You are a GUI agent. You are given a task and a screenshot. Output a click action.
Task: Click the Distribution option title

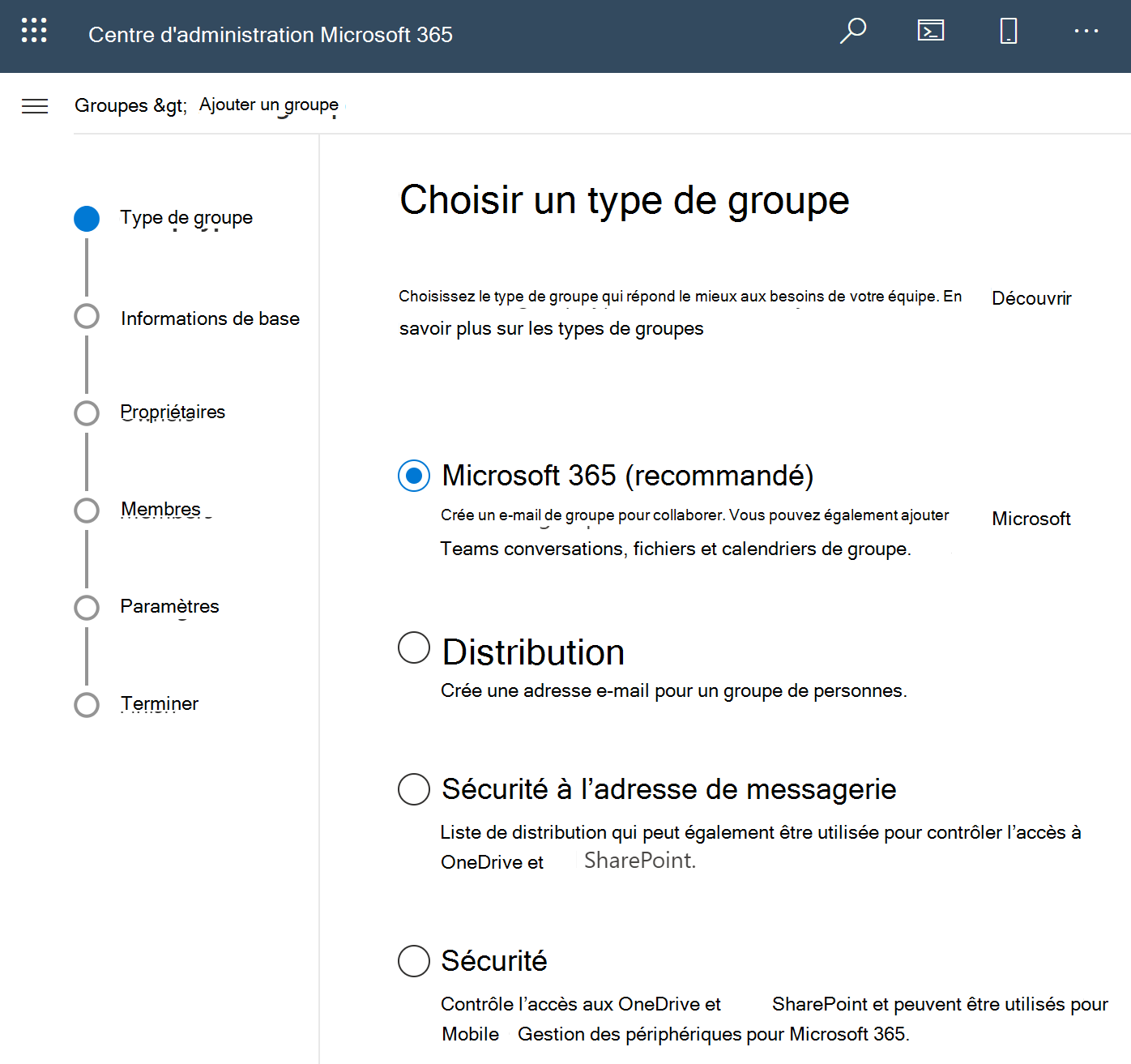click(x=533, y=652)
